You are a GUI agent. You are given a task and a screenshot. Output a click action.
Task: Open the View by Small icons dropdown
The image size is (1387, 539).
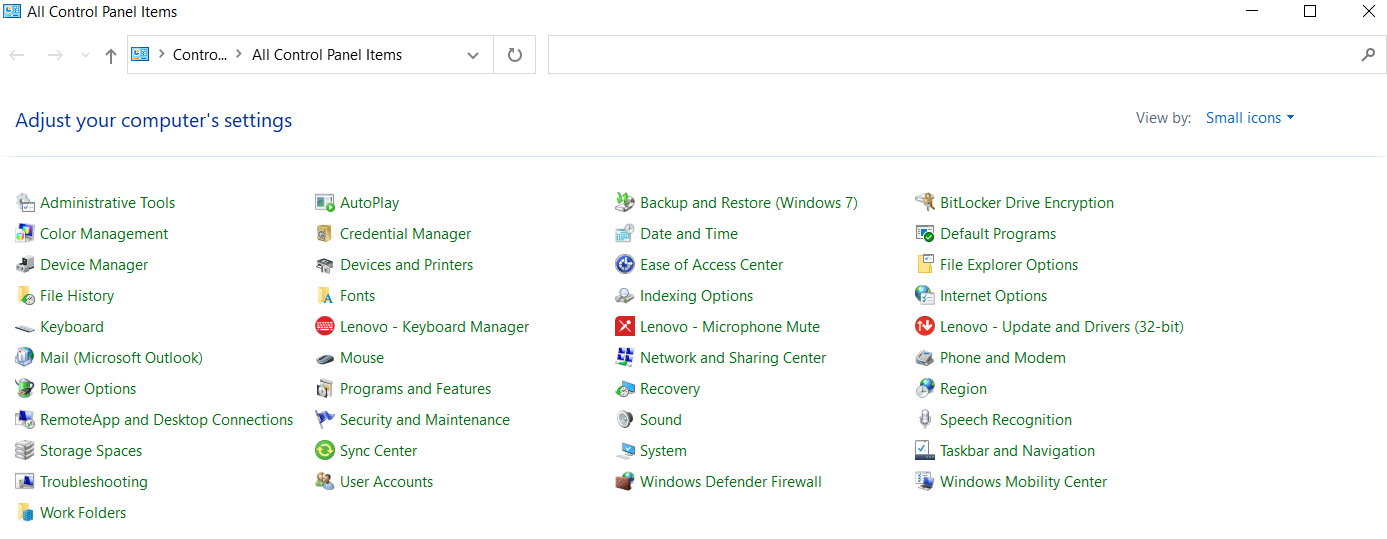point(1250,118)
